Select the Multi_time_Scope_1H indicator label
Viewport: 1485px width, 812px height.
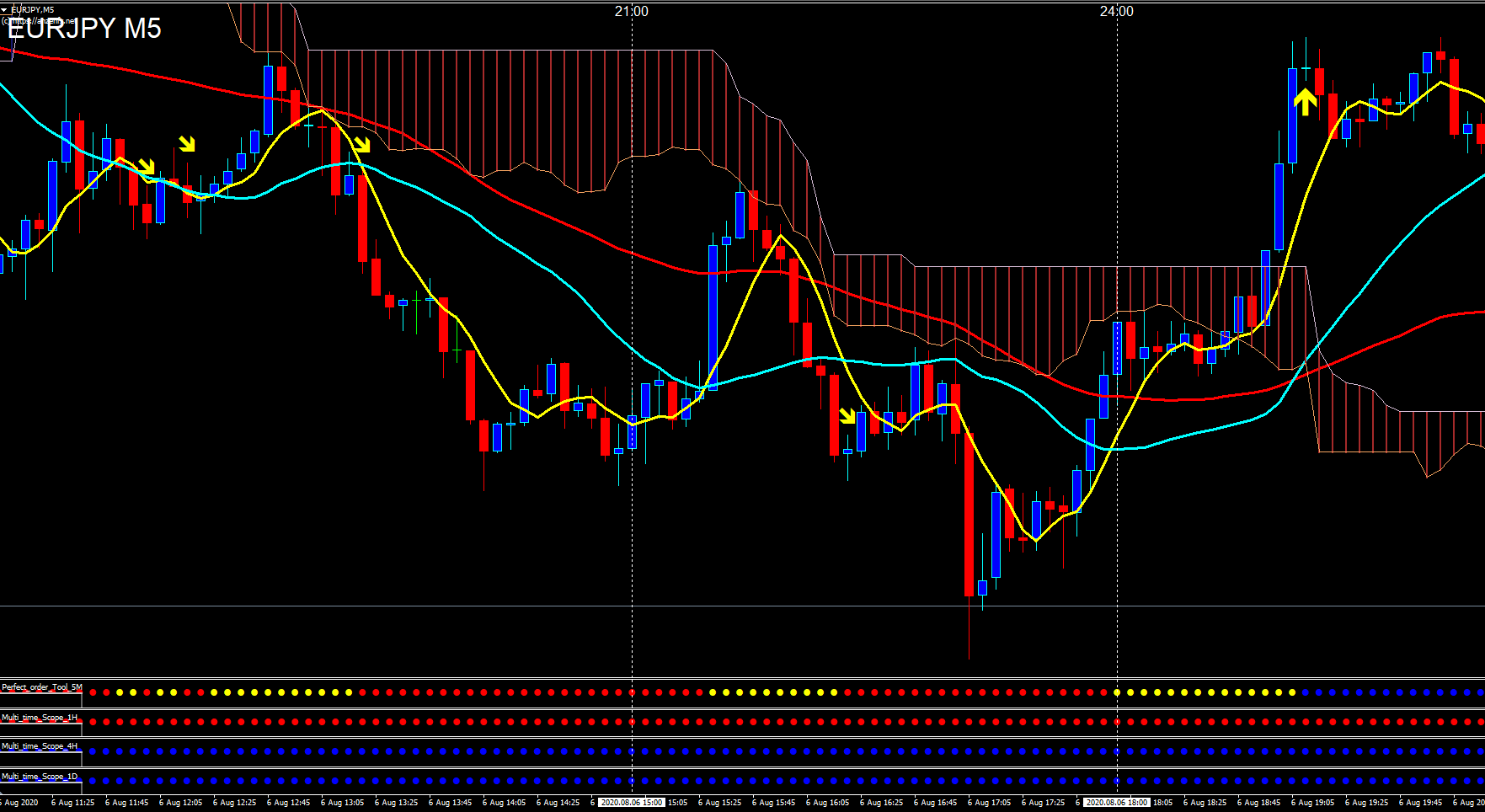tap(40, 718)
